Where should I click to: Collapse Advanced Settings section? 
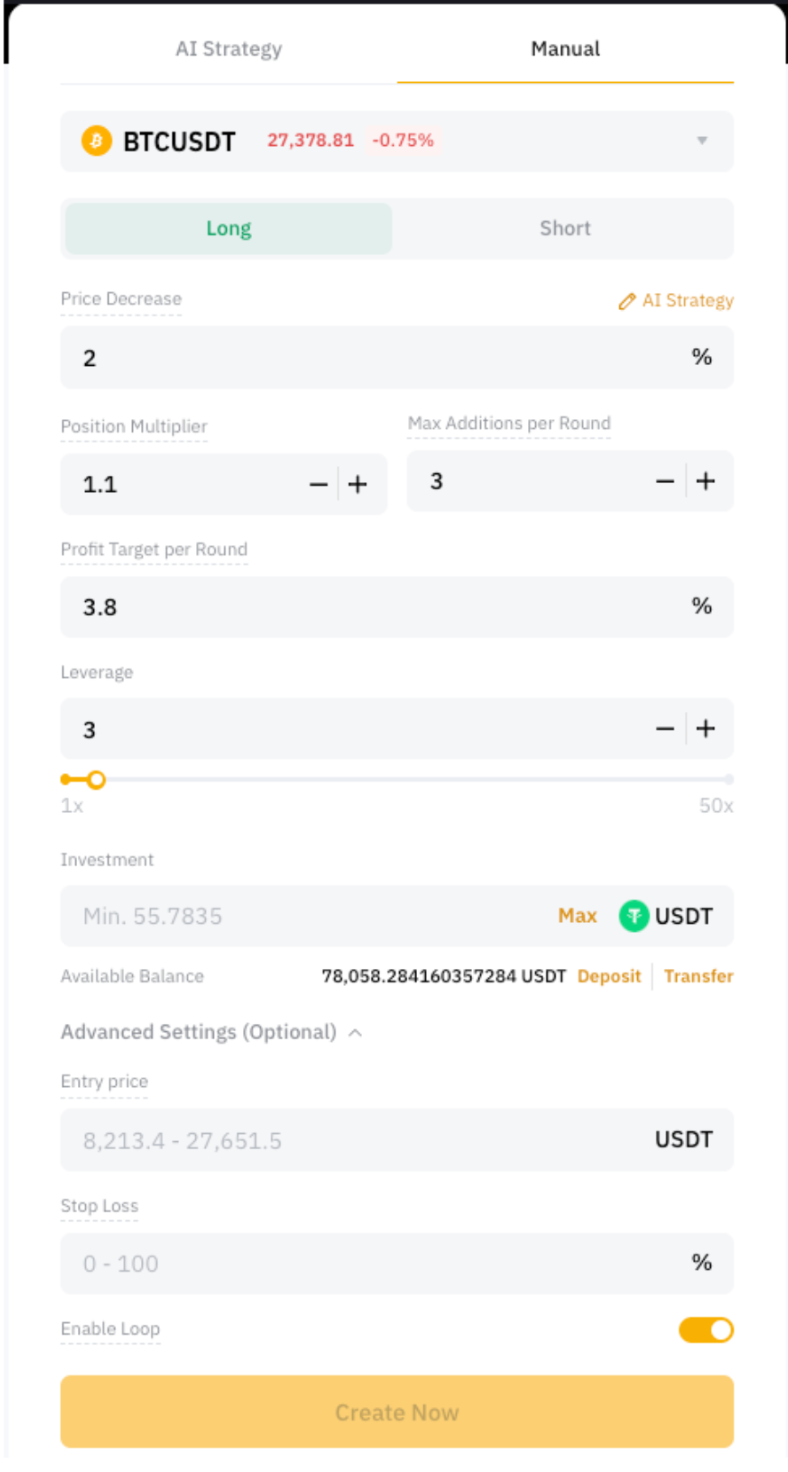pos(355,1032)
